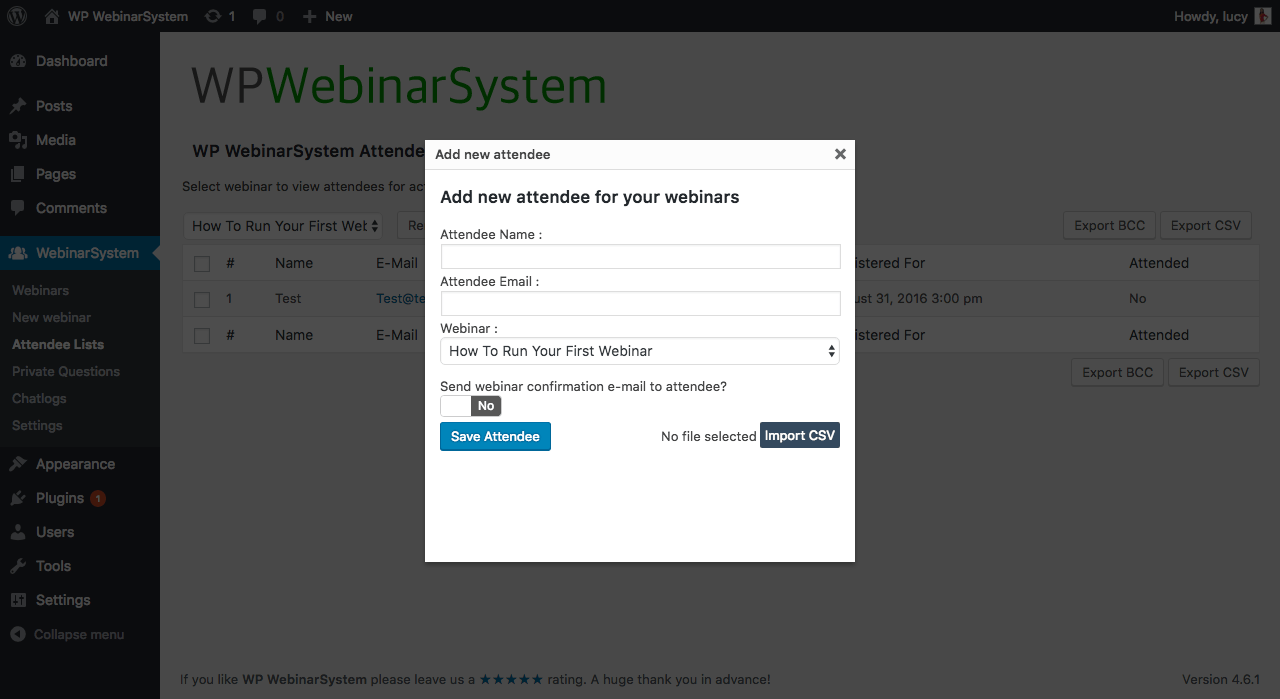This screenshot has width=1280, height=699.
Task: Select Attendee Lists in sidebar
Action: (58, 344)
